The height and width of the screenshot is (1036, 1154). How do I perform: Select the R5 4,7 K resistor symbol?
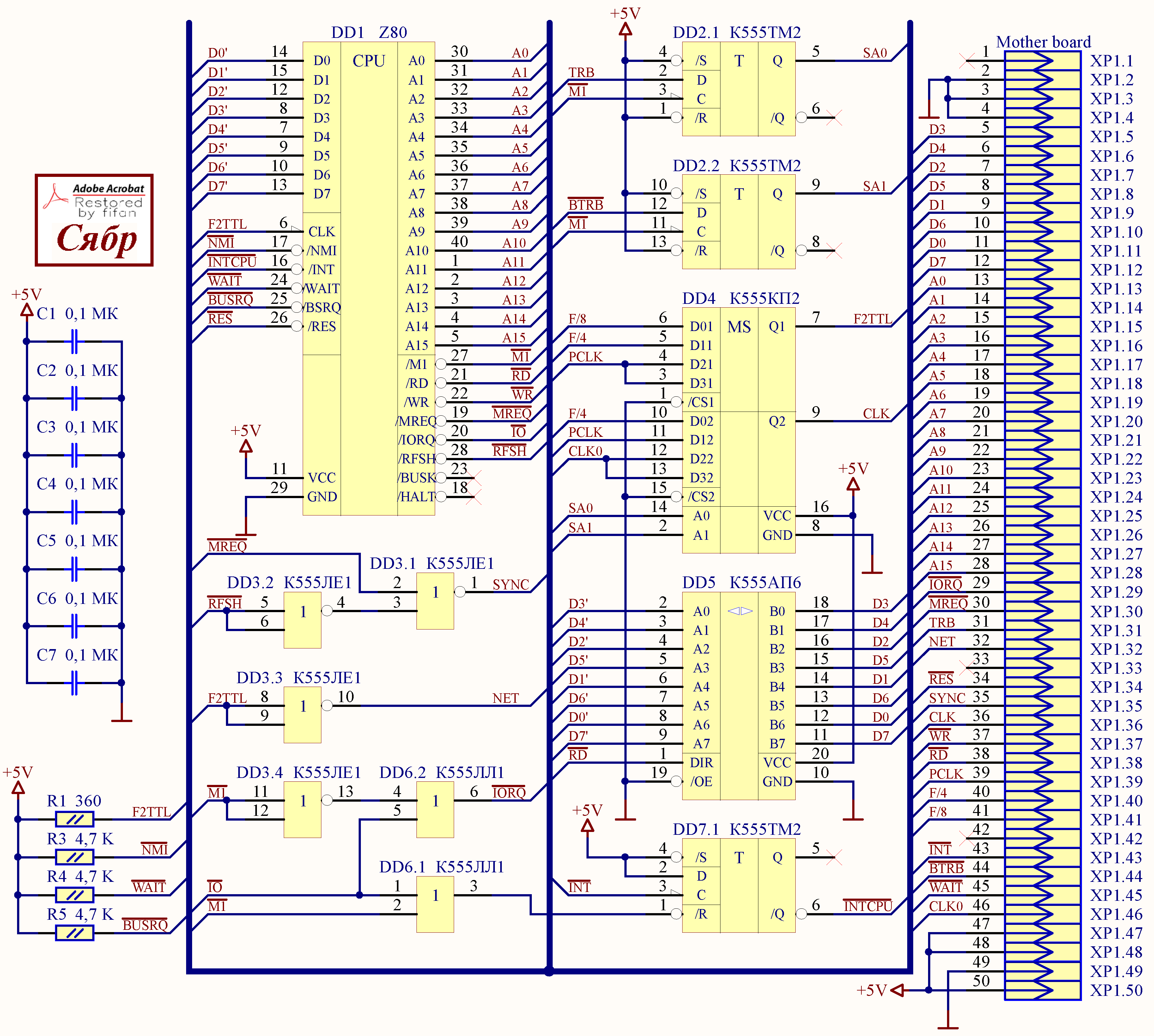(x=75, y=933)
